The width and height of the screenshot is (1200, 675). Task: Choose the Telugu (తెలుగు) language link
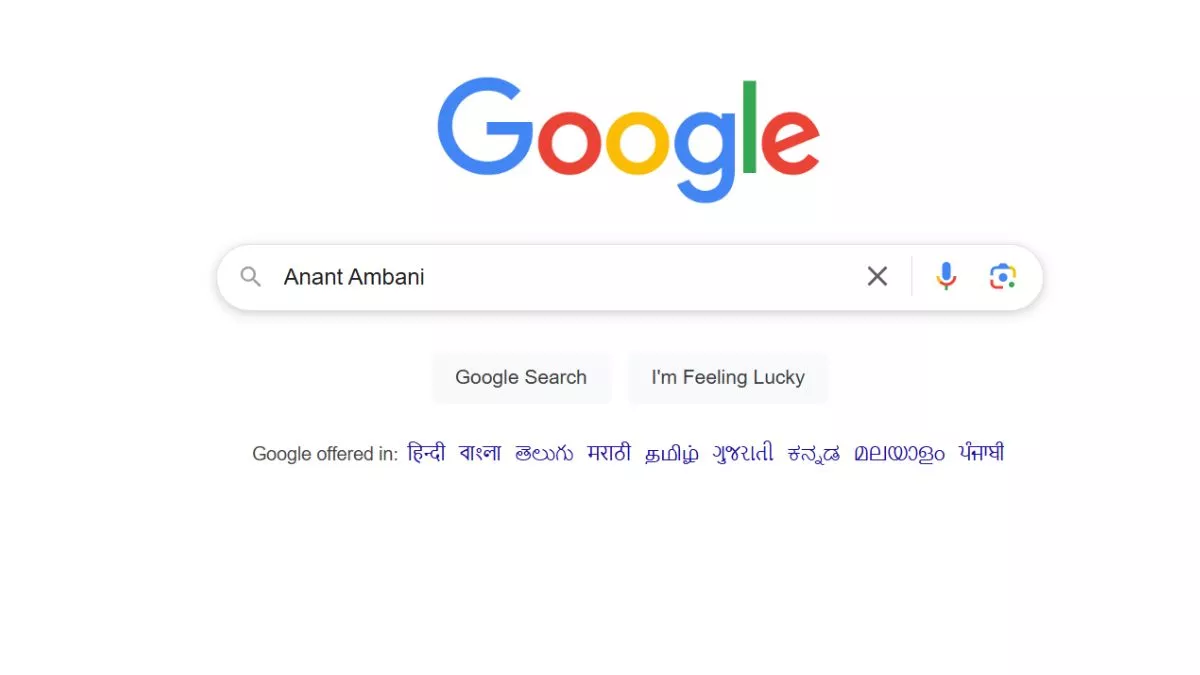(544, 453)
